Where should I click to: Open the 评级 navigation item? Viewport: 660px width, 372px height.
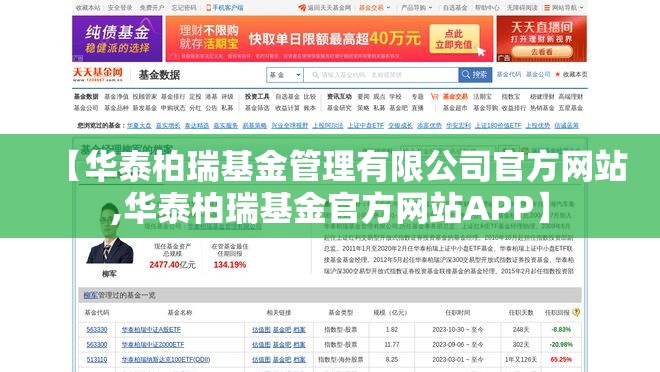(227, 97)
